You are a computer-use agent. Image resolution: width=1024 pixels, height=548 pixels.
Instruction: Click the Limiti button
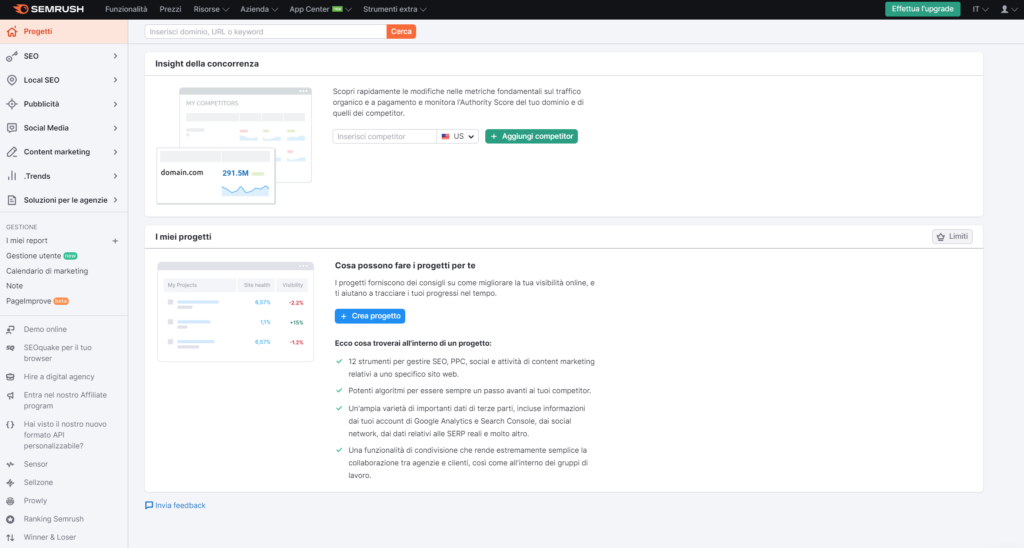(952, 236)
